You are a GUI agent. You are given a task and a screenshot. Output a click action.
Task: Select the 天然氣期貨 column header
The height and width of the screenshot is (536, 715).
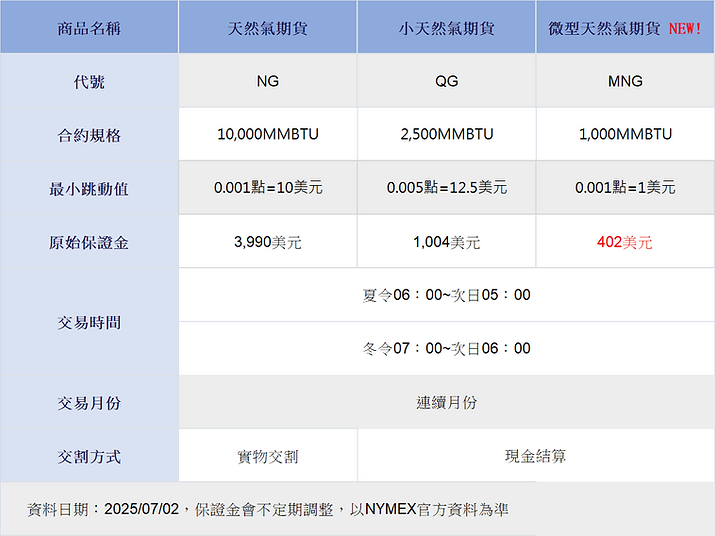[267, 28]
